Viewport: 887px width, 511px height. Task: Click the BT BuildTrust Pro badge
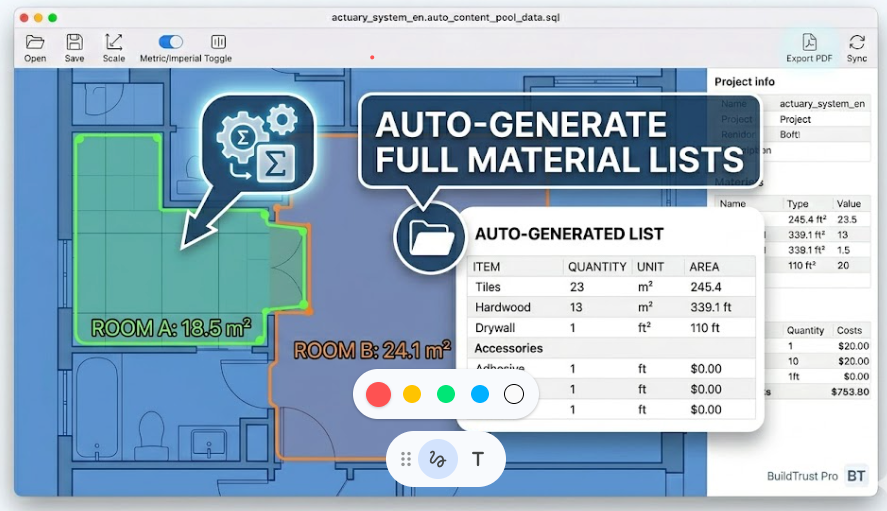(856, 476)
